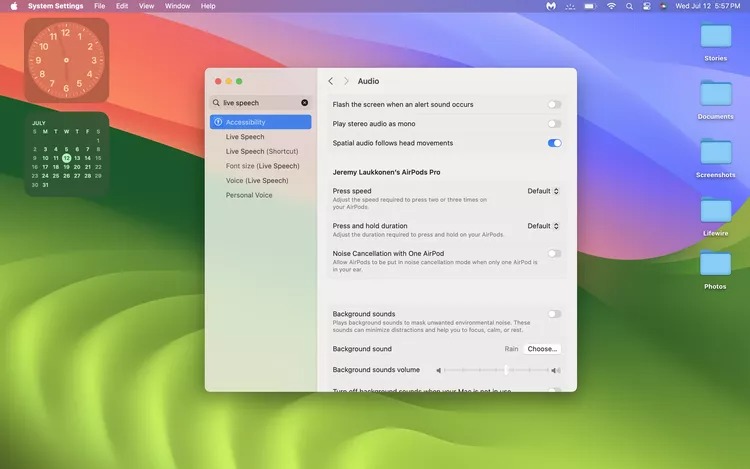Open the View menu
This screenshot has width=750, height=469.
(146, 6)
